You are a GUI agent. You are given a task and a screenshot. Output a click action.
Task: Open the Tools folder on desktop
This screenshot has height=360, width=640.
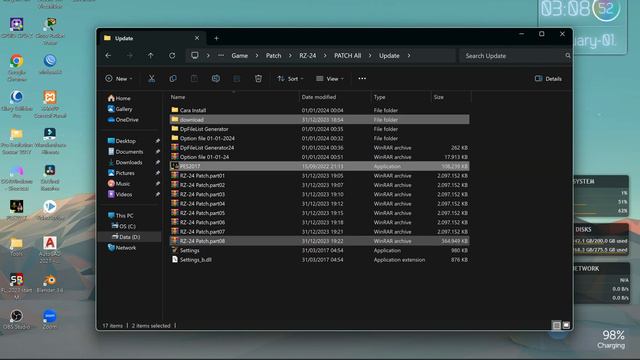coord(17,247)
